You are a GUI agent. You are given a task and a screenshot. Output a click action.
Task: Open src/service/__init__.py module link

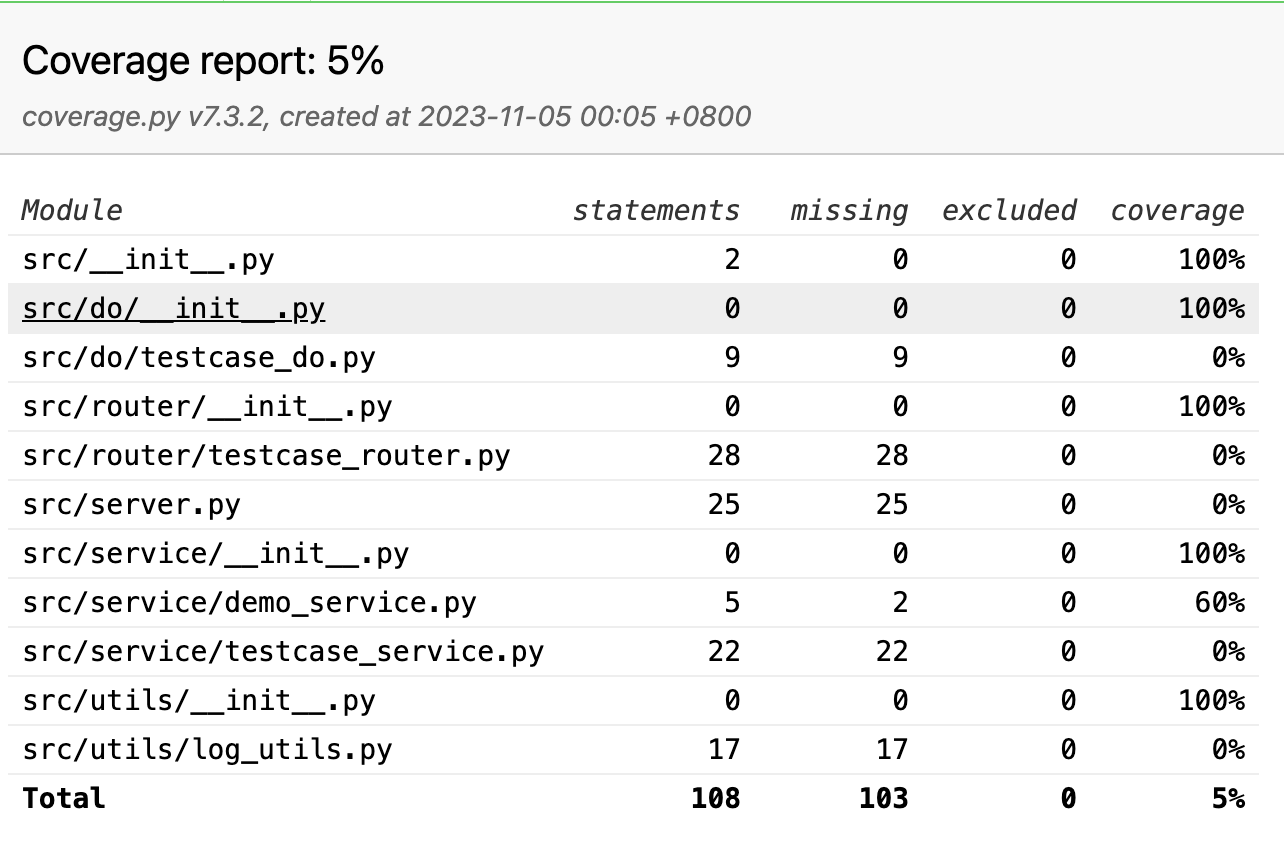coord(215,554)
